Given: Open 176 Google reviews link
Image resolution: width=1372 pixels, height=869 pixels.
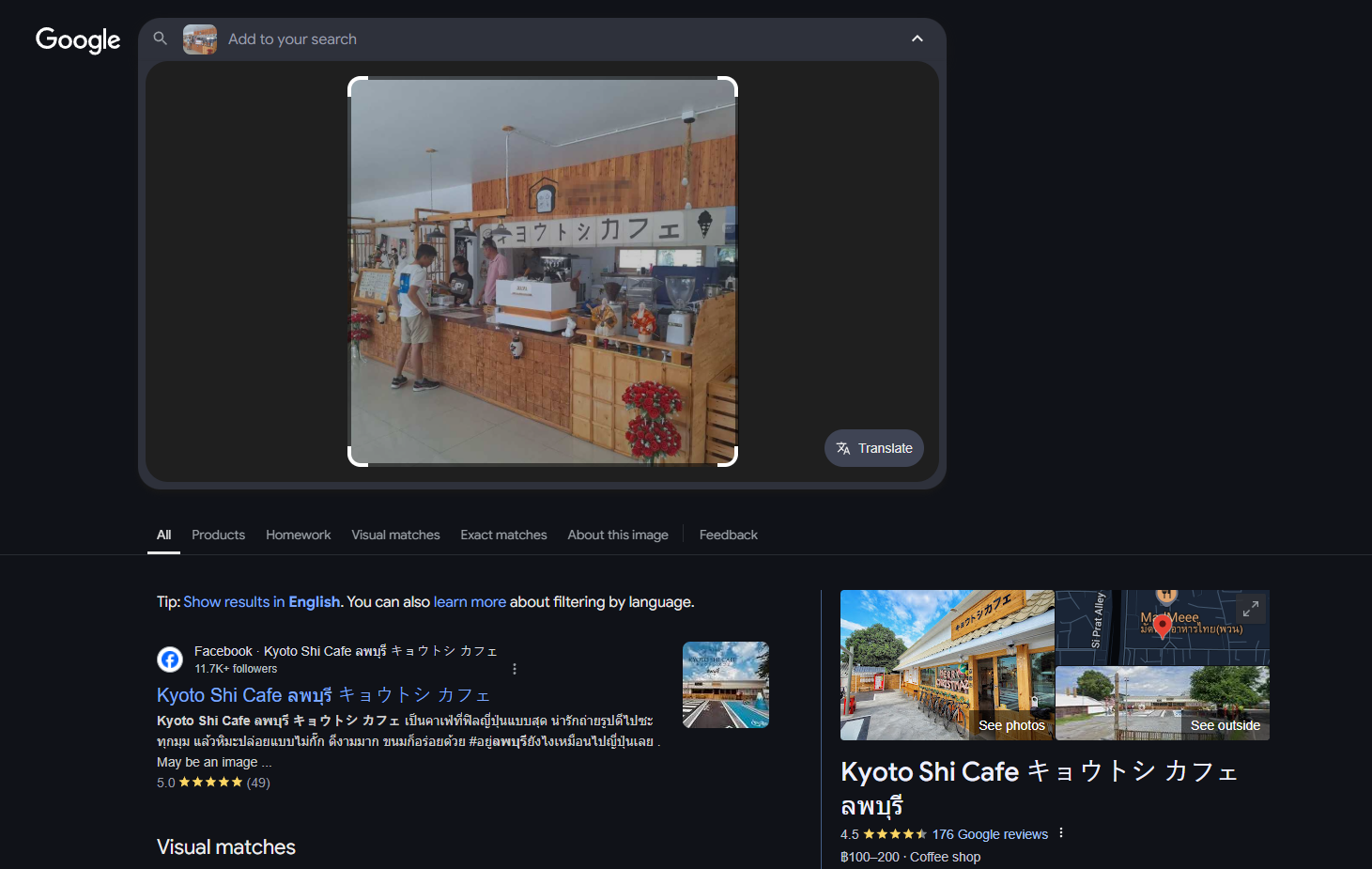Looking at the screenshot, I should coord(990,834).
